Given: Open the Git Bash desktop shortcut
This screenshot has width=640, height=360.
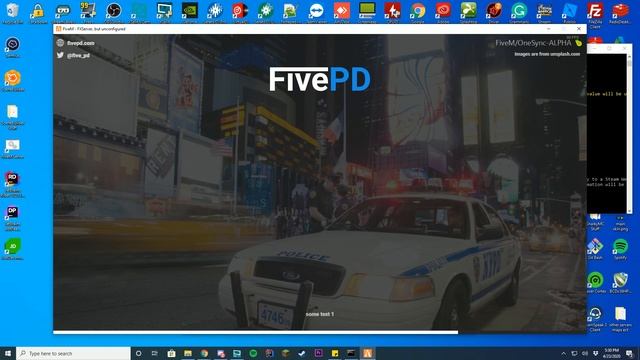Looking at the screenshot, I should [x=595, y=249].
